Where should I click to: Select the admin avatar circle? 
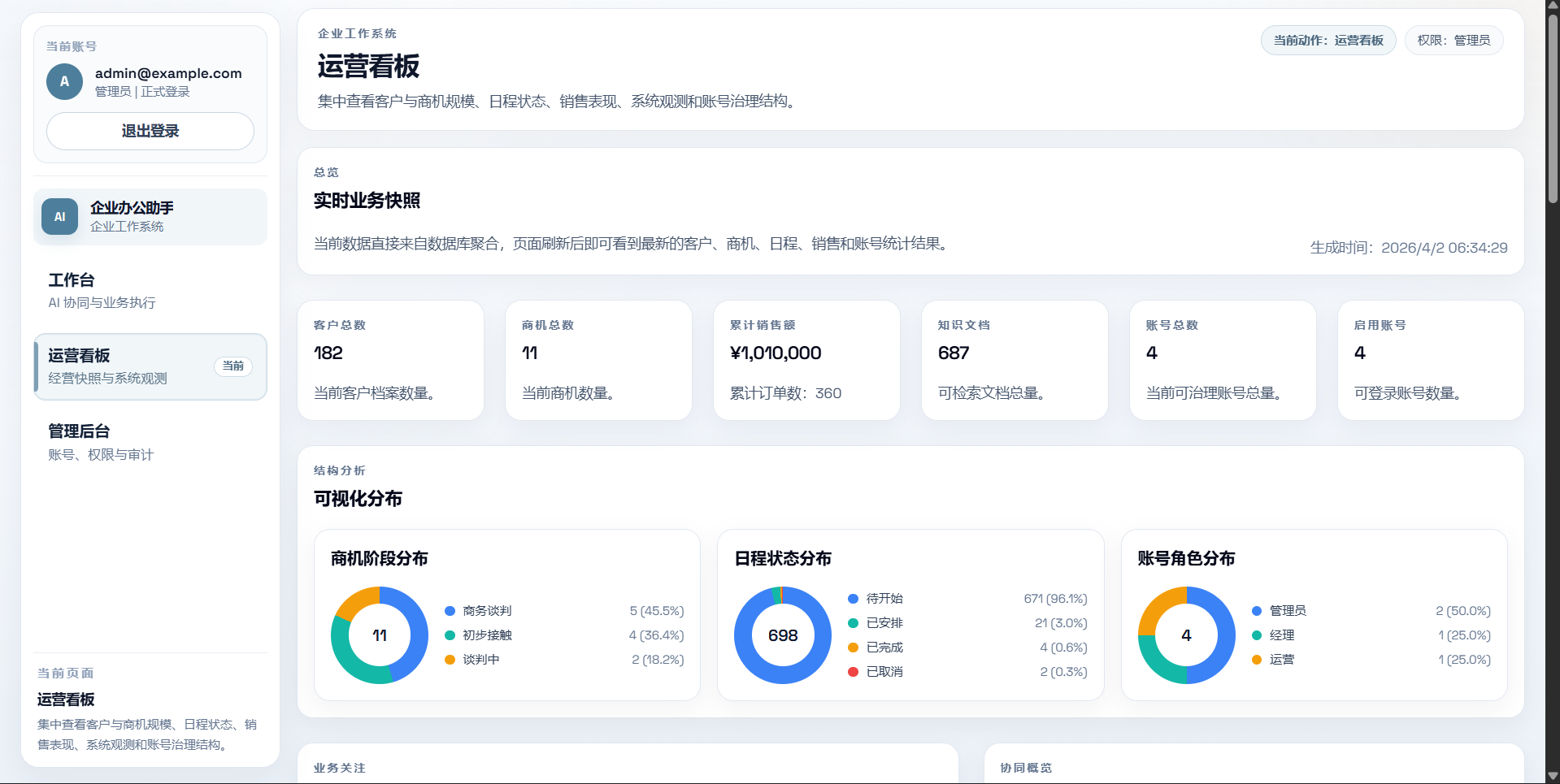(63, 81)
